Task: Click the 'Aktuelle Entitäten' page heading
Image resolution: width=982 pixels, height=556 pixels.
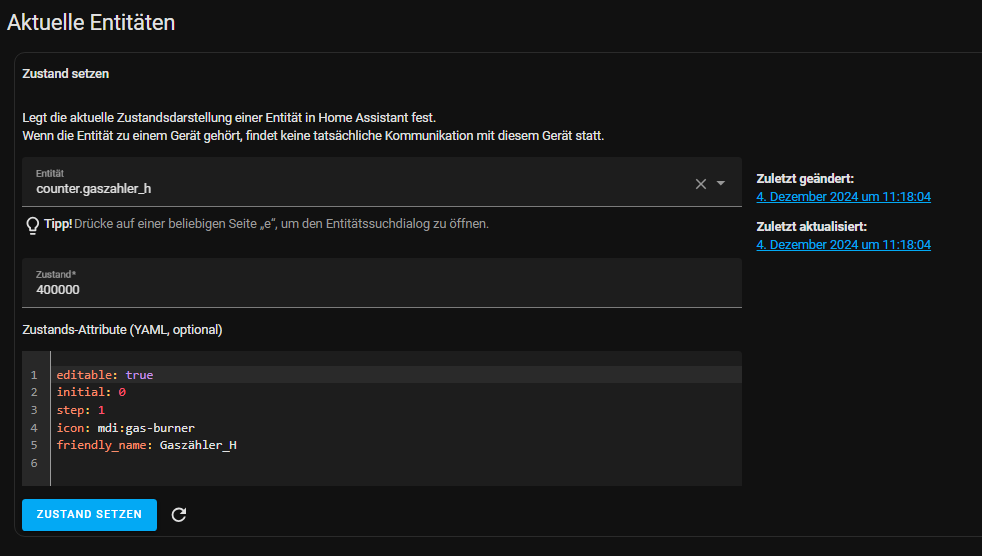Action: pyautogui.click(x=91, y=22)
